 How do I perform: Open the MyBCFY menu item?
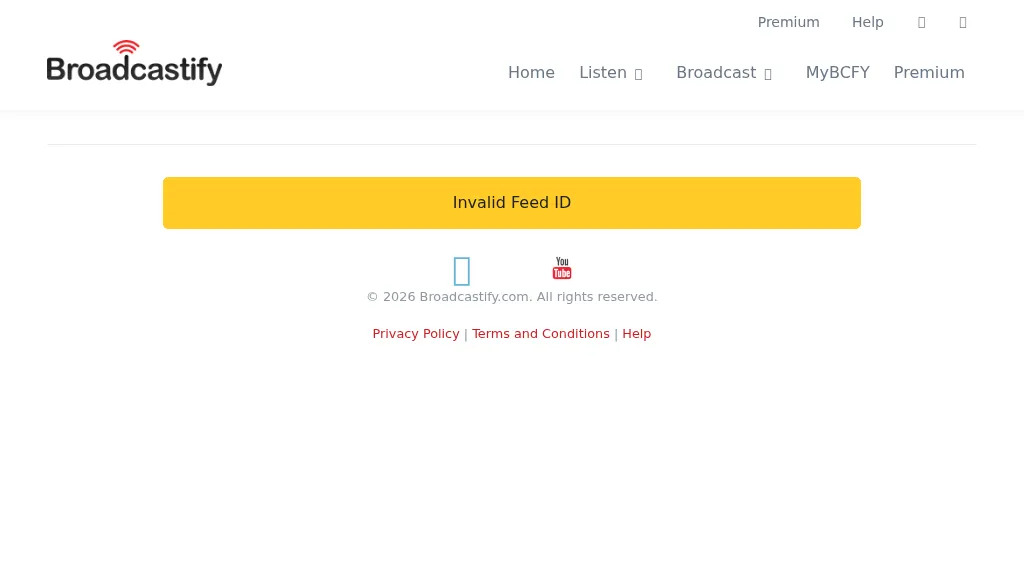point(837,72)
